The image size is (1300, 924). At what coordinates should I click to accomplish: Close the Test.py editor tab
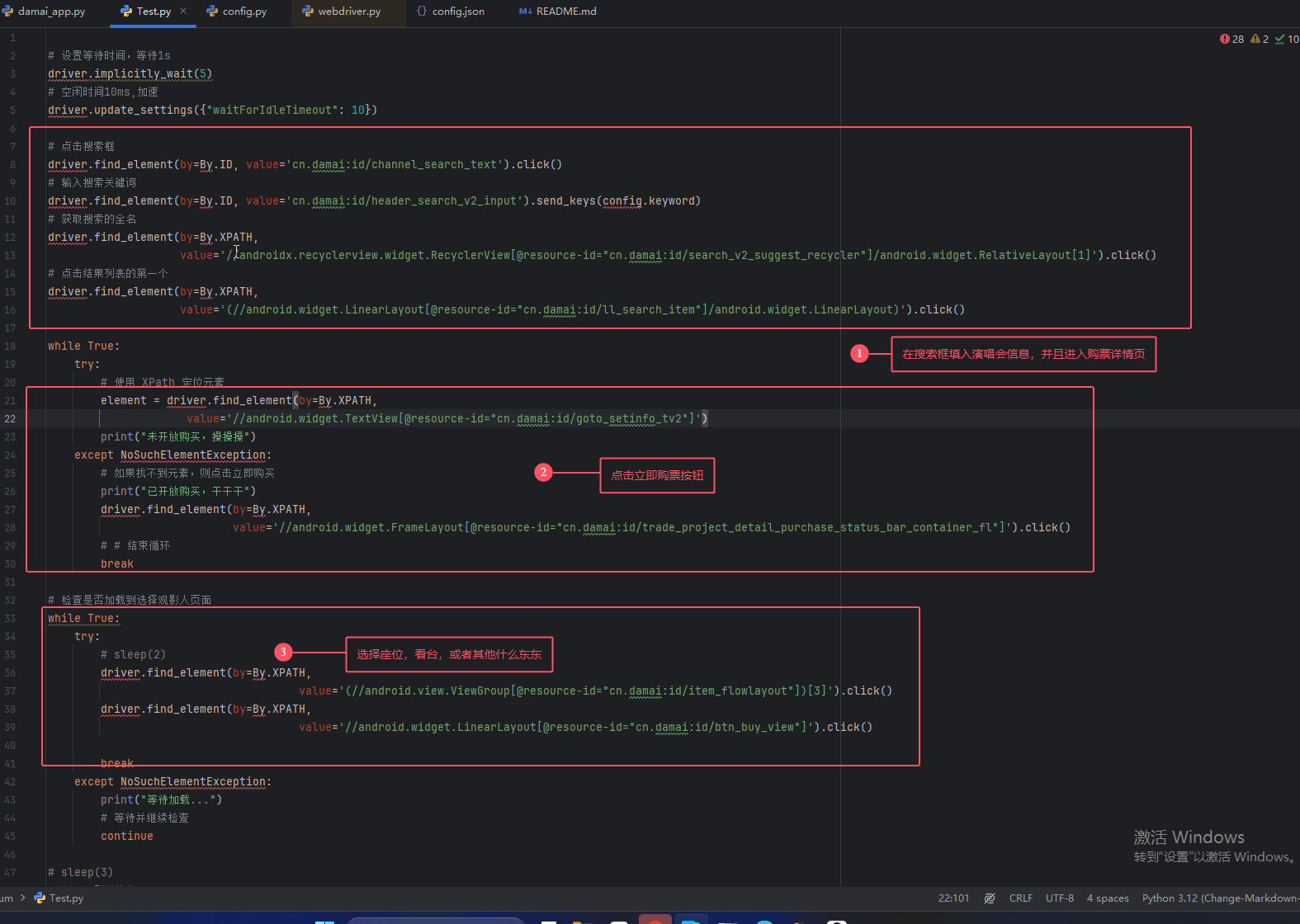pyautogui.click(x=183, y=11)
